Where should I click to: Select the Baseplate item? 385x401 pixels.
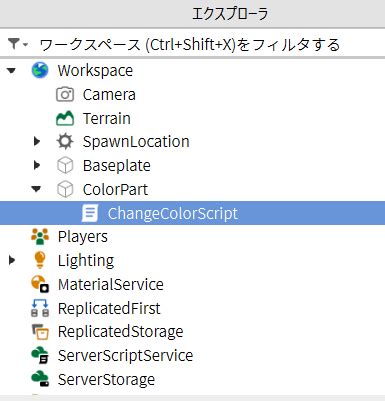tap(117, 166)
